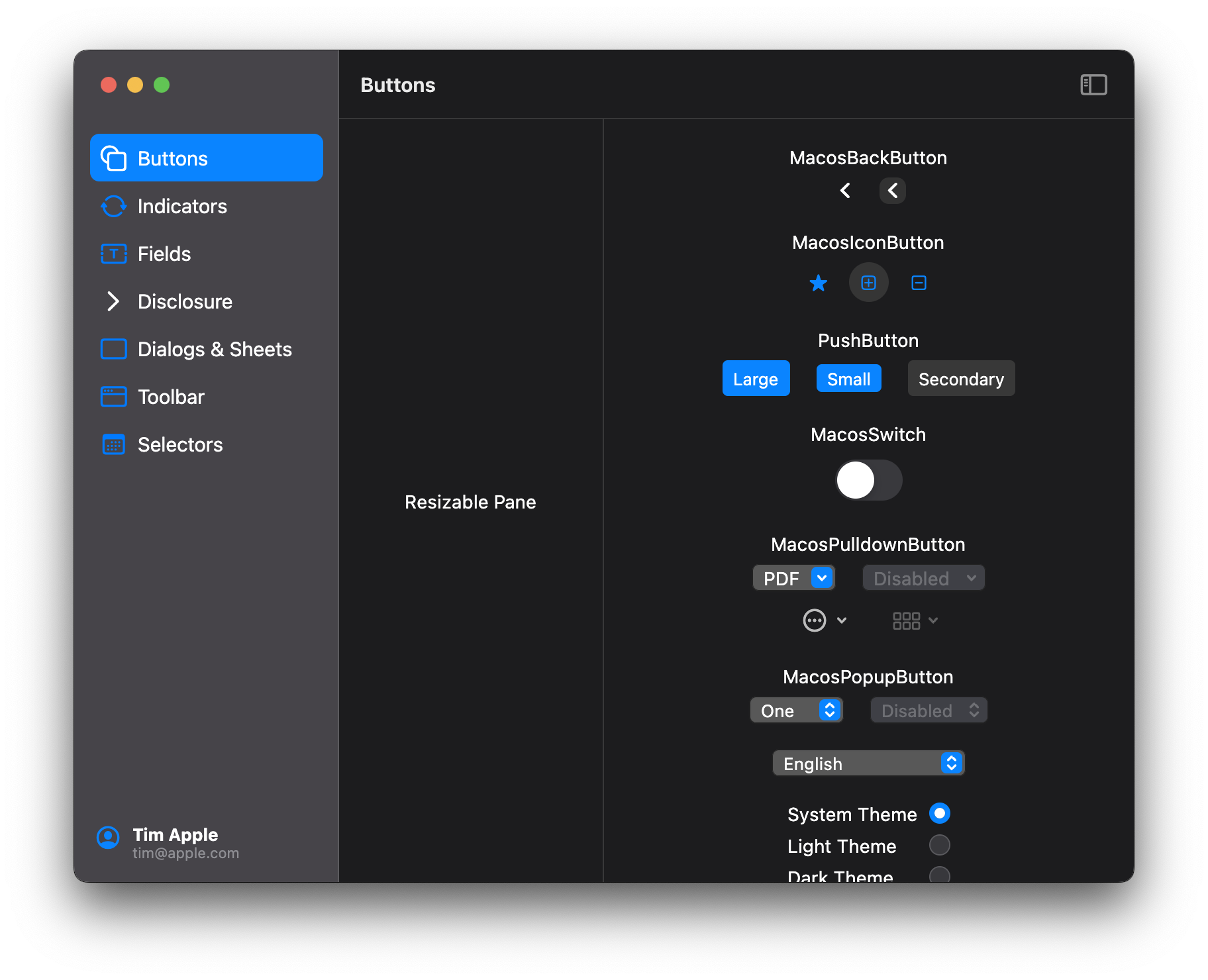Viewport: 1208px width, 980px height.
Task: Click the Resizable Pane label
Action: coord(470,502)
